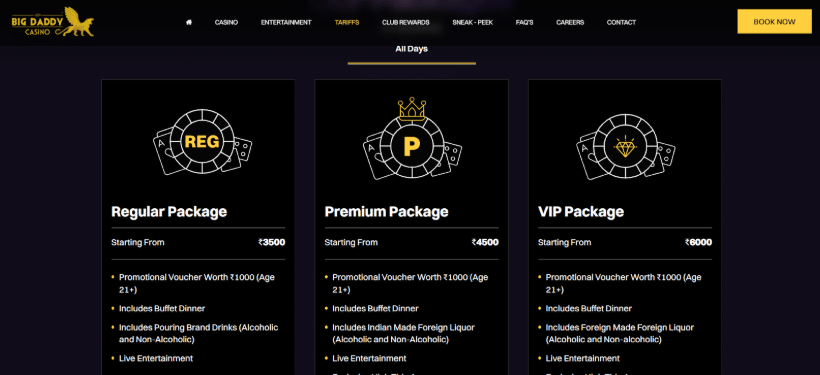Go to the Tariffs page
This screenshot has width=820, height=375.
[x=347, y=22]
